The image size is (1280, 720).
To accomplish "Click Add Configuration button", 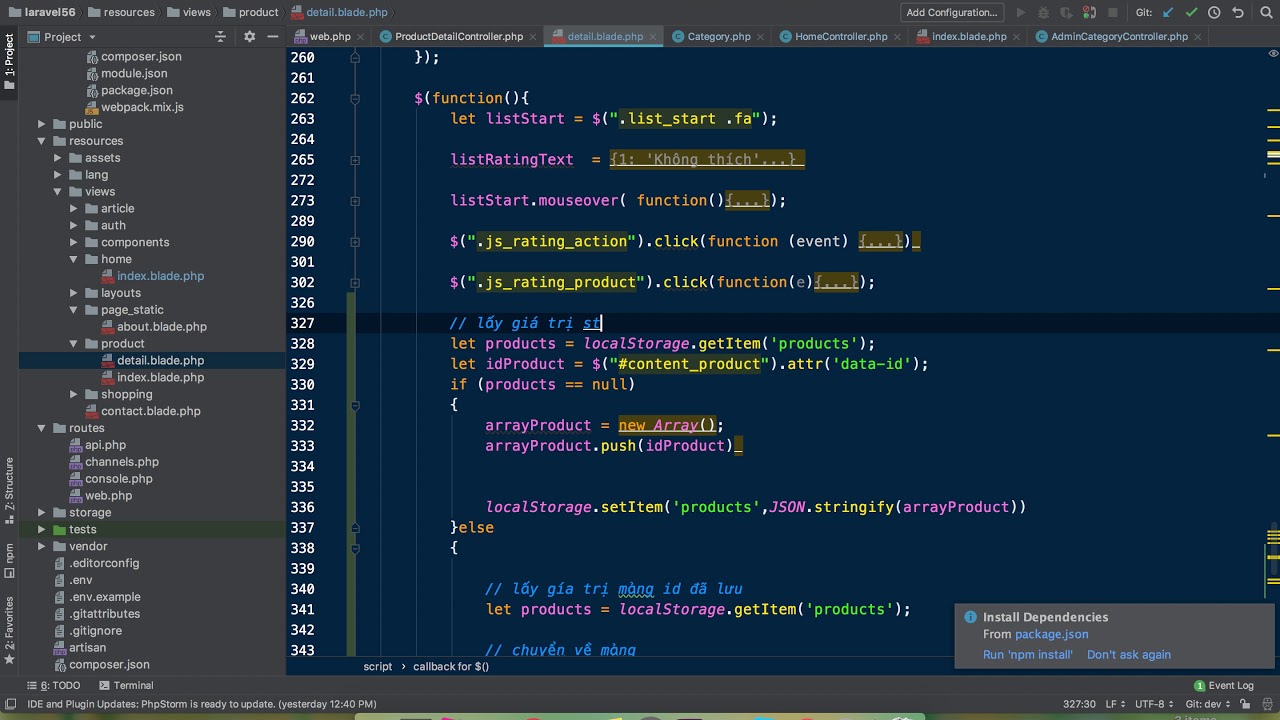I will click(x=951, y=12).
